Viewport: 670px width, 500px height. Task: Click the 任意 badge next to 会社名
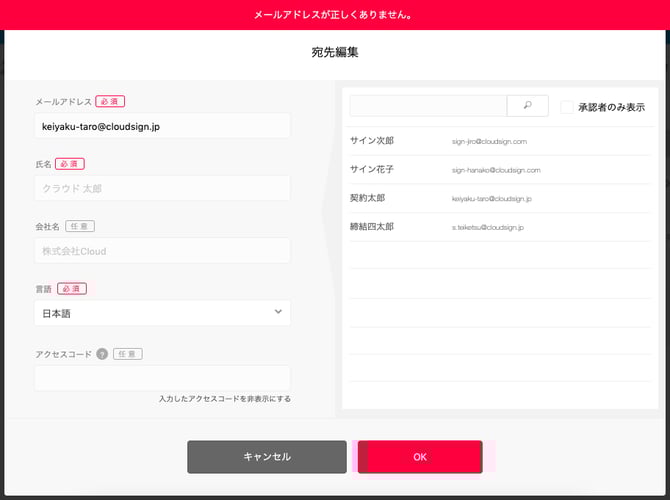pos(80,226)
